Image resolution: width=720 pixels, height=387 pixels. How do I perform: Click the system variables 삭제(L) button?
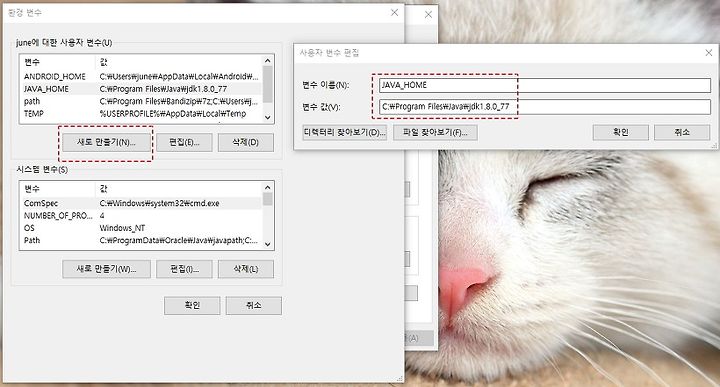246,269
